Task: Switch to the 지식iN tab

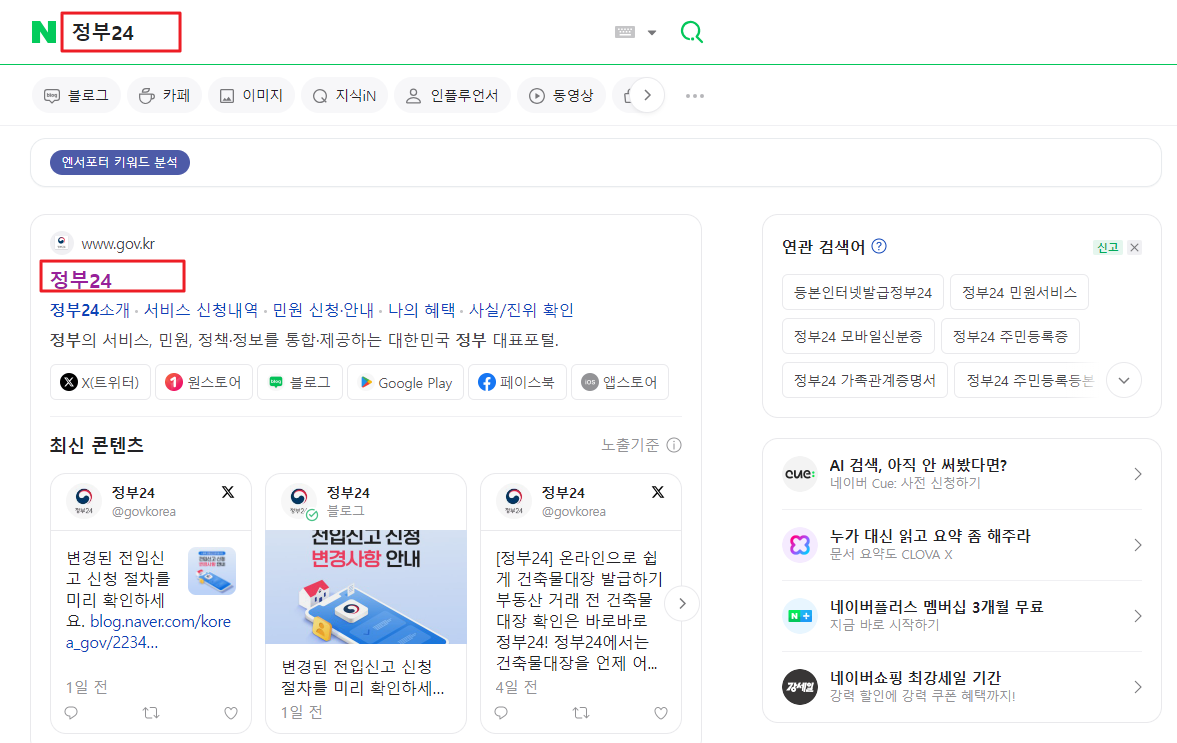Action: [345, 96]
